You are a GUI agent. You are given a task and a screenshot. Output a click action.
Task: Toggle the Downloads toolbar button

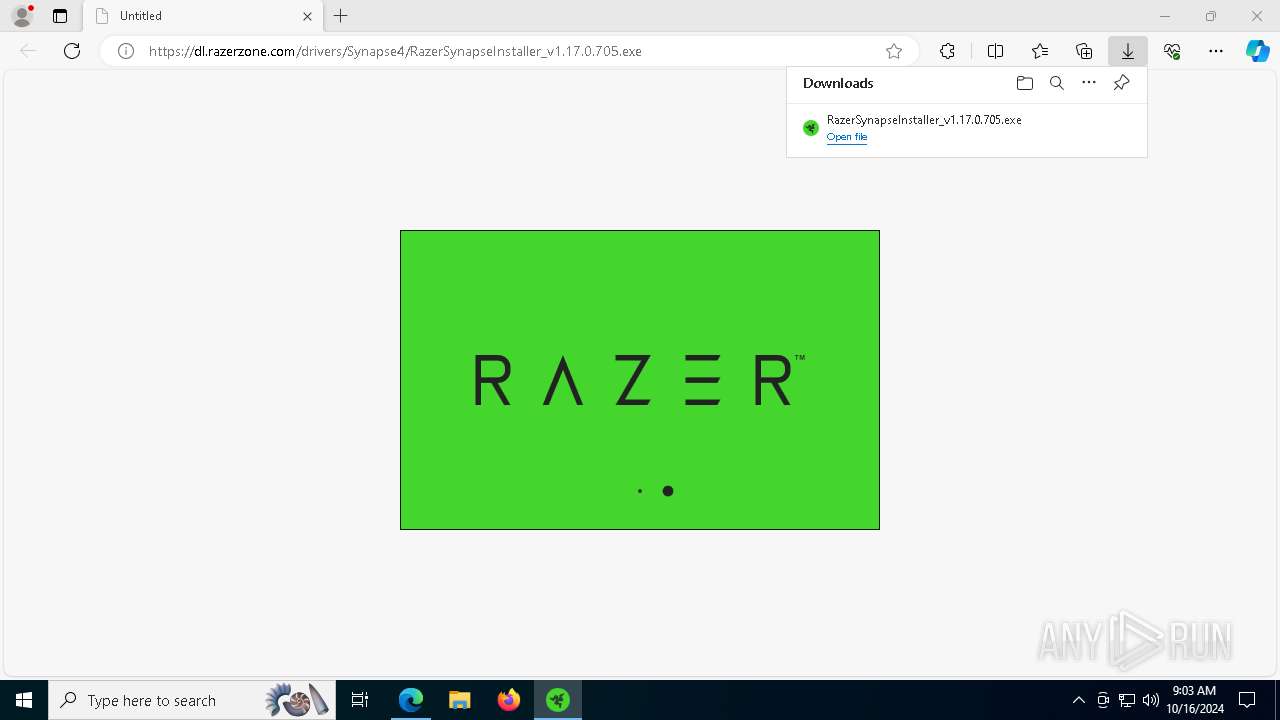1128,51
